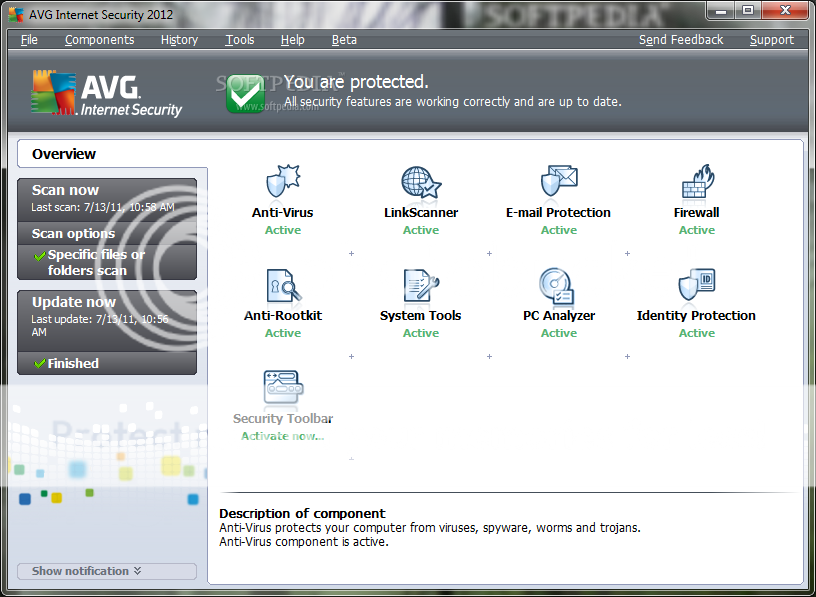Expand the Show notification panel

click(x=107, y=571)
